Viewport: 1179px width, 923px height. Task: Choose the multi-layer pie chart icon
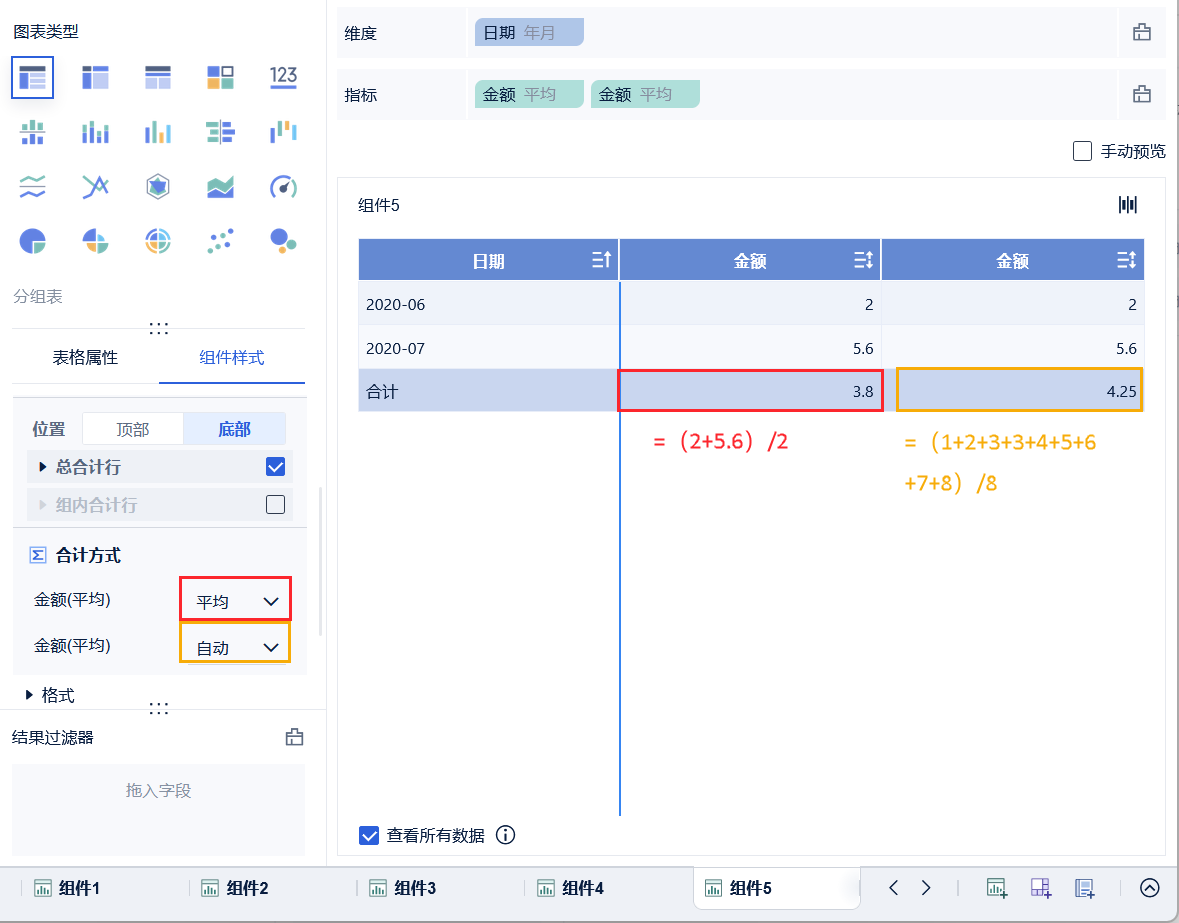pos(158,241)
